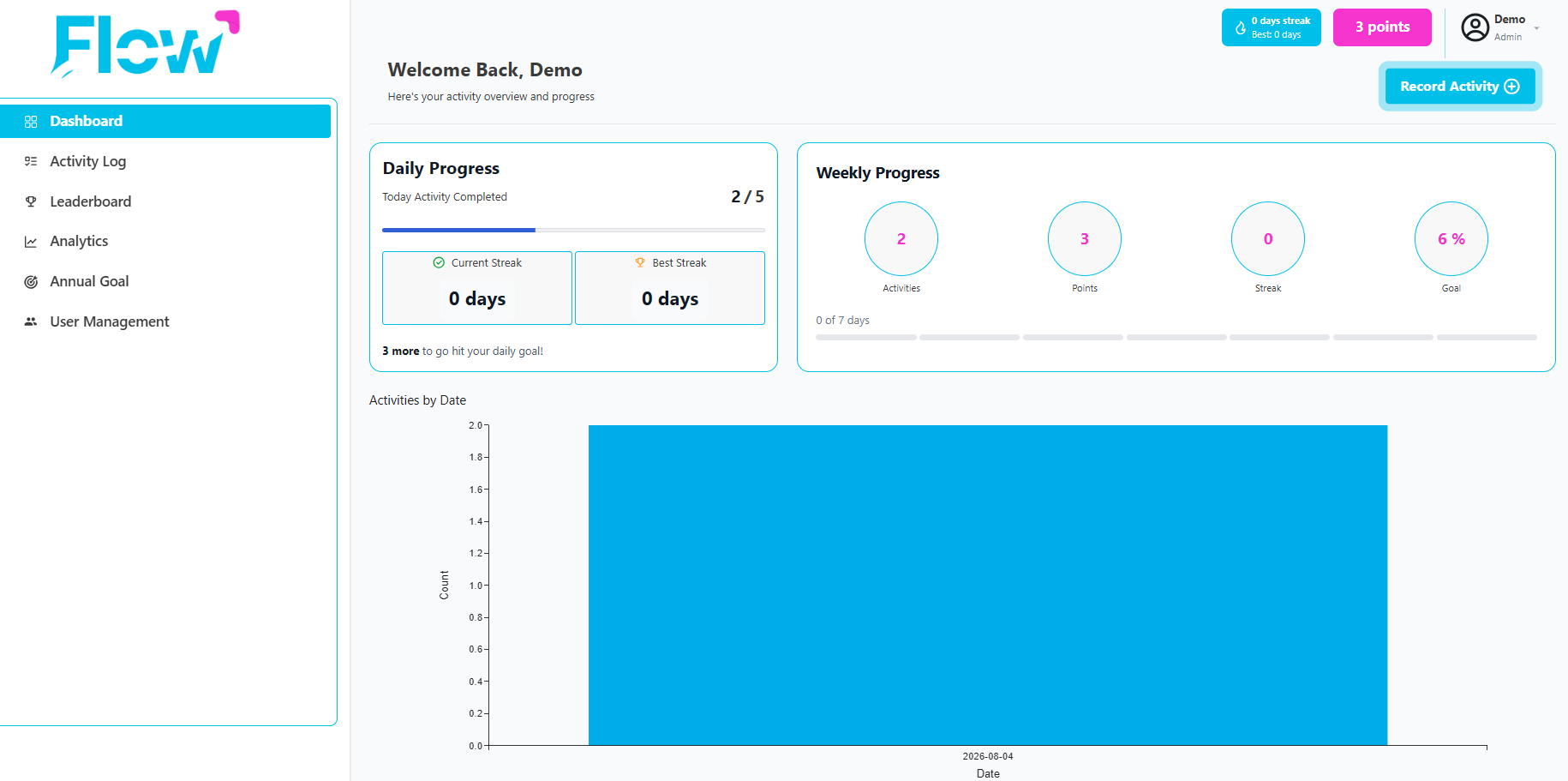1568x781 pixels.
Task: Click the flame streak icon in header
Action: pos(1240,28)
